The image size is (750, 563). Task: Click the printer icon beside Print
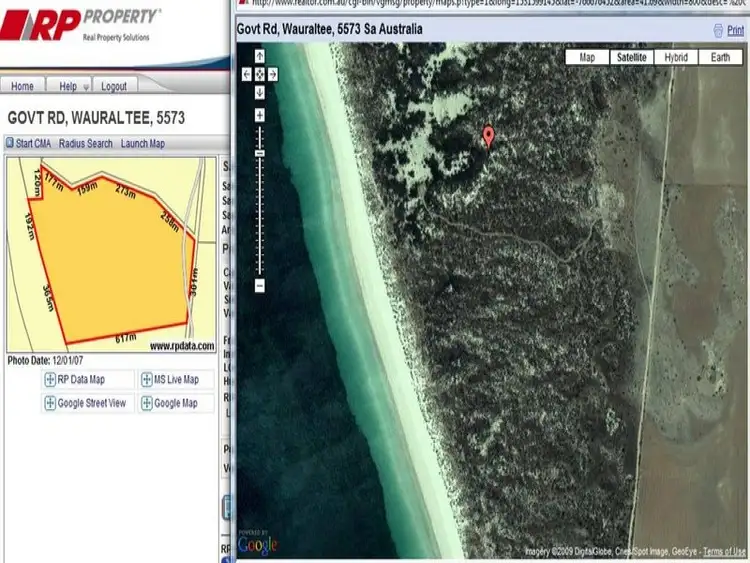718,31
